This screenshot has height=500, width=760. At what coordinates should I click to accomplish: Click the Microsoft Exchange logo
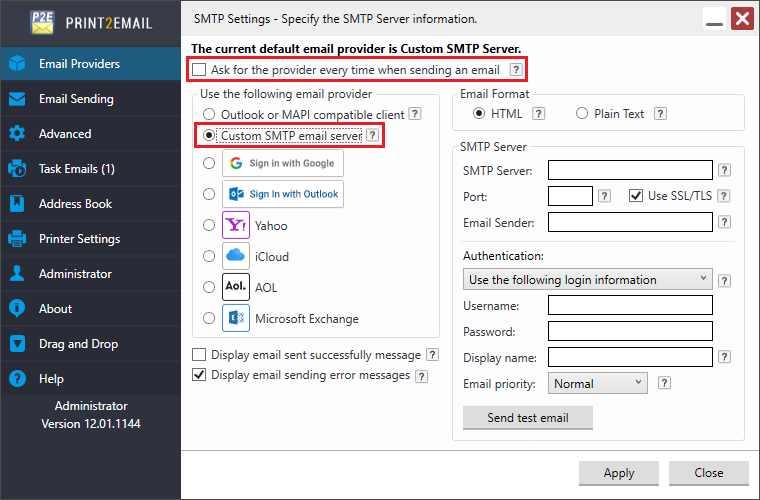(236, 318)
